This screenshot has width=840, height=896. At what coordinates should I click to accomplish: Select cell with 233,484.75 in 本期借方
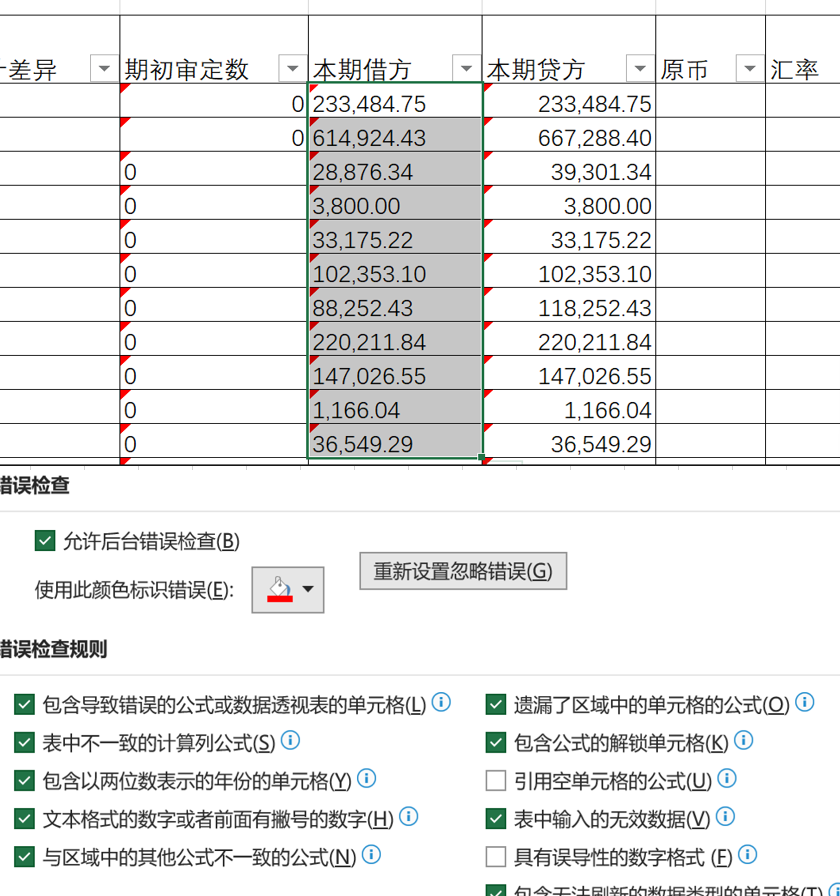pos(395,101)
